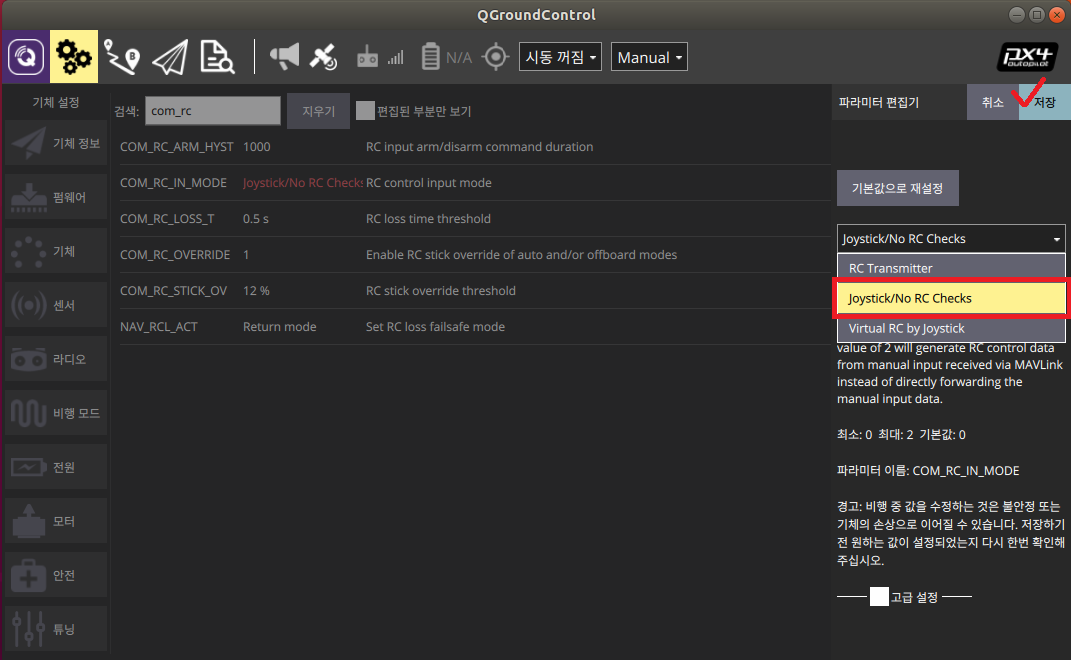Show battery status indicator
Screen dimensions: 1071x660
coord(446,57)
